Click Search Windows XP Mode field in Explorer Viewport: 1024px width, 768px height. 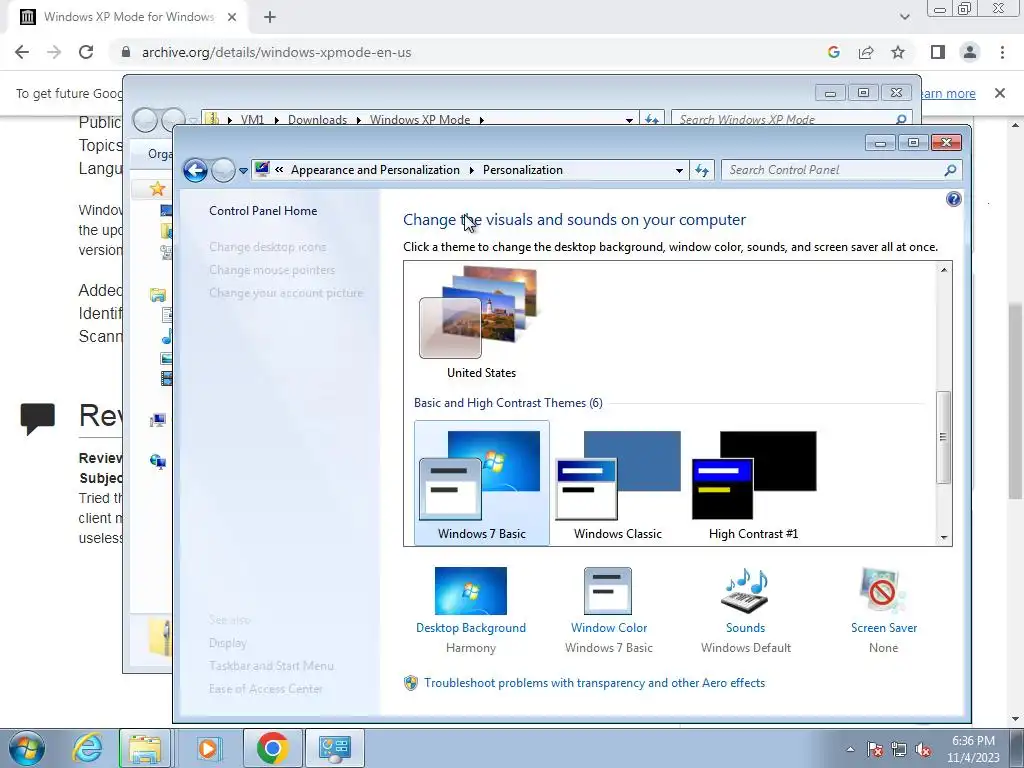pyautogui.click(x=791, y=120)
